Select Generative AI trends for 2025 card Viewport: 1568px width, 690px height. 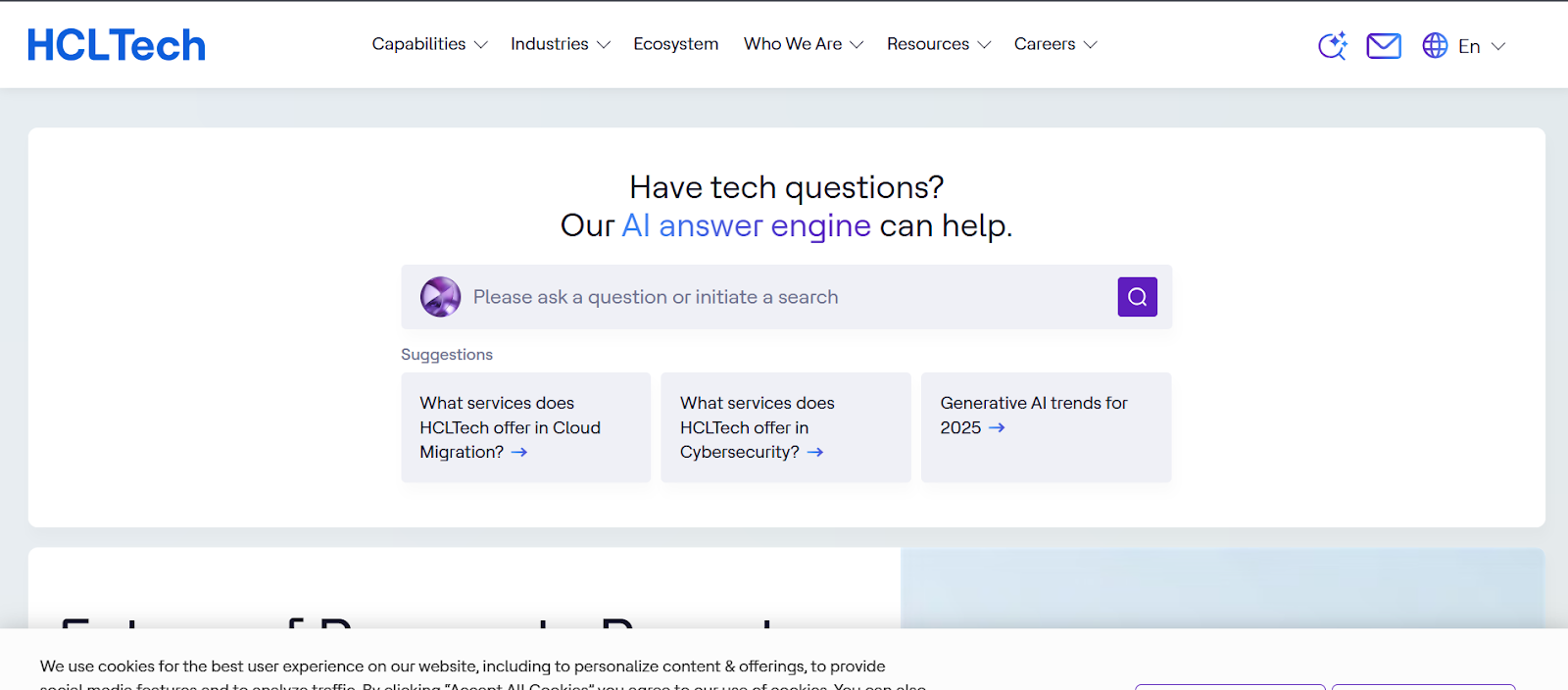[1046, 427]
